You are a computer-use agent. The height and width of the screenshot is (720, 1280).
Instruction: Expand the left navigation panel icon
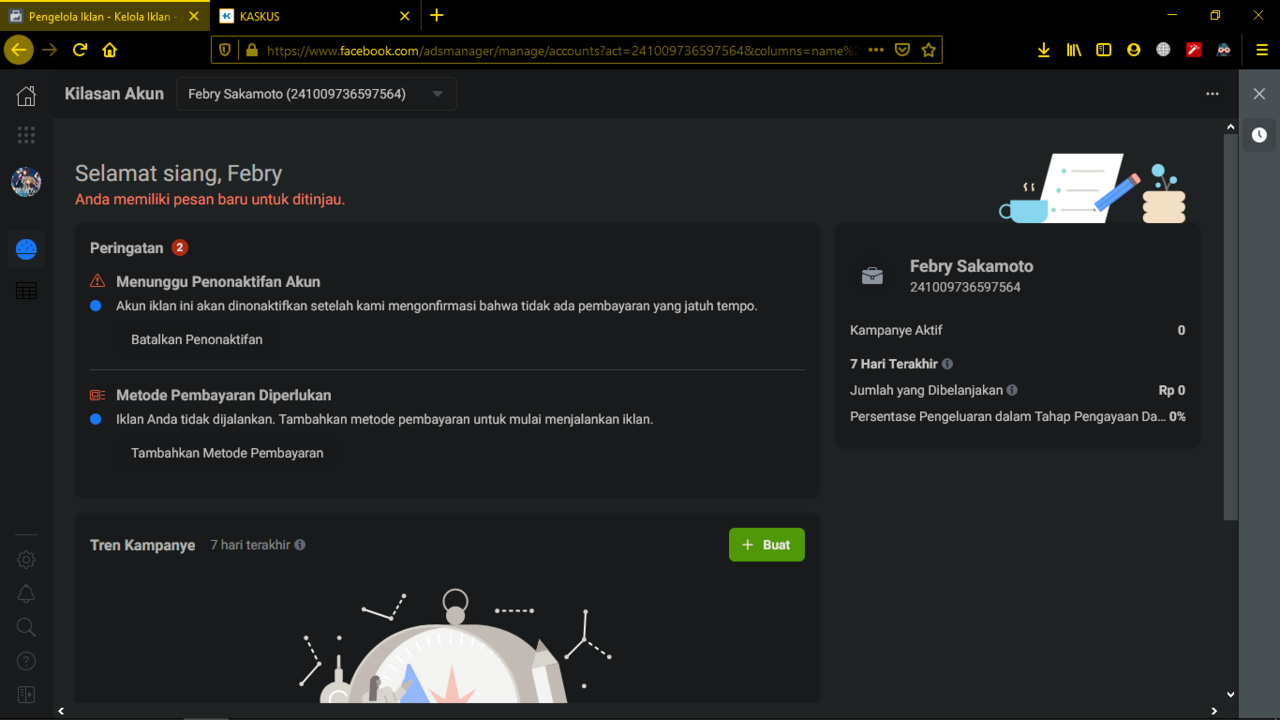click(x=26, y=694)
